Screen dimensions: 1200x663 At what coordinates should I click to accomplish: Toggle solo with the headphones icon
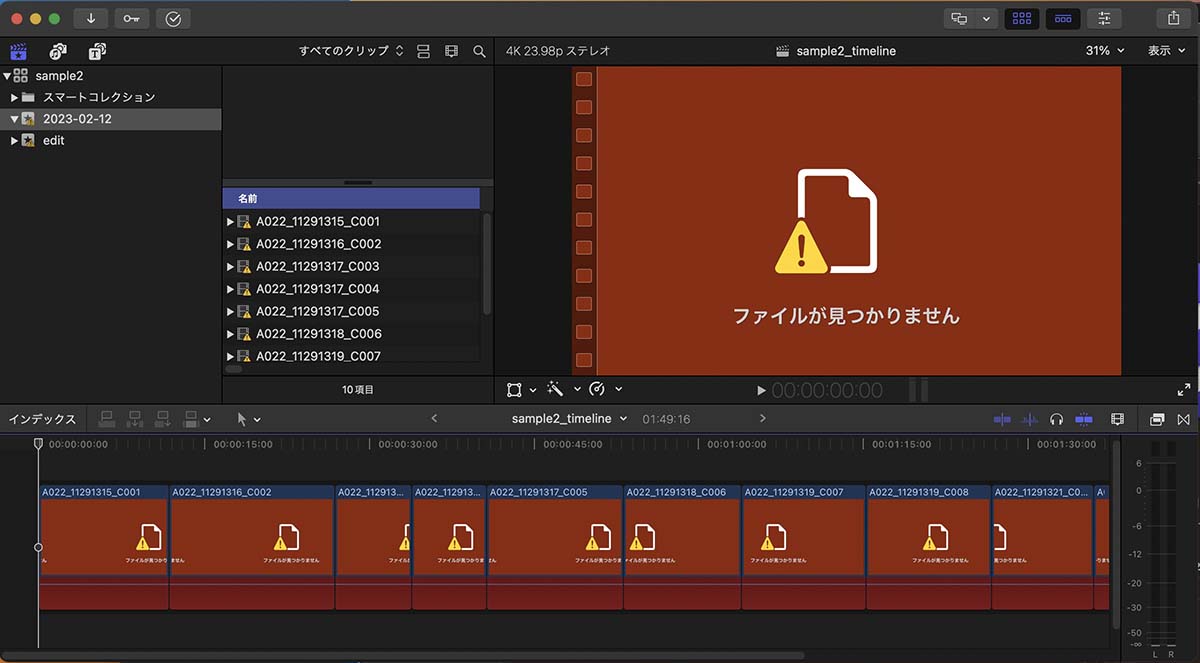1057,419
